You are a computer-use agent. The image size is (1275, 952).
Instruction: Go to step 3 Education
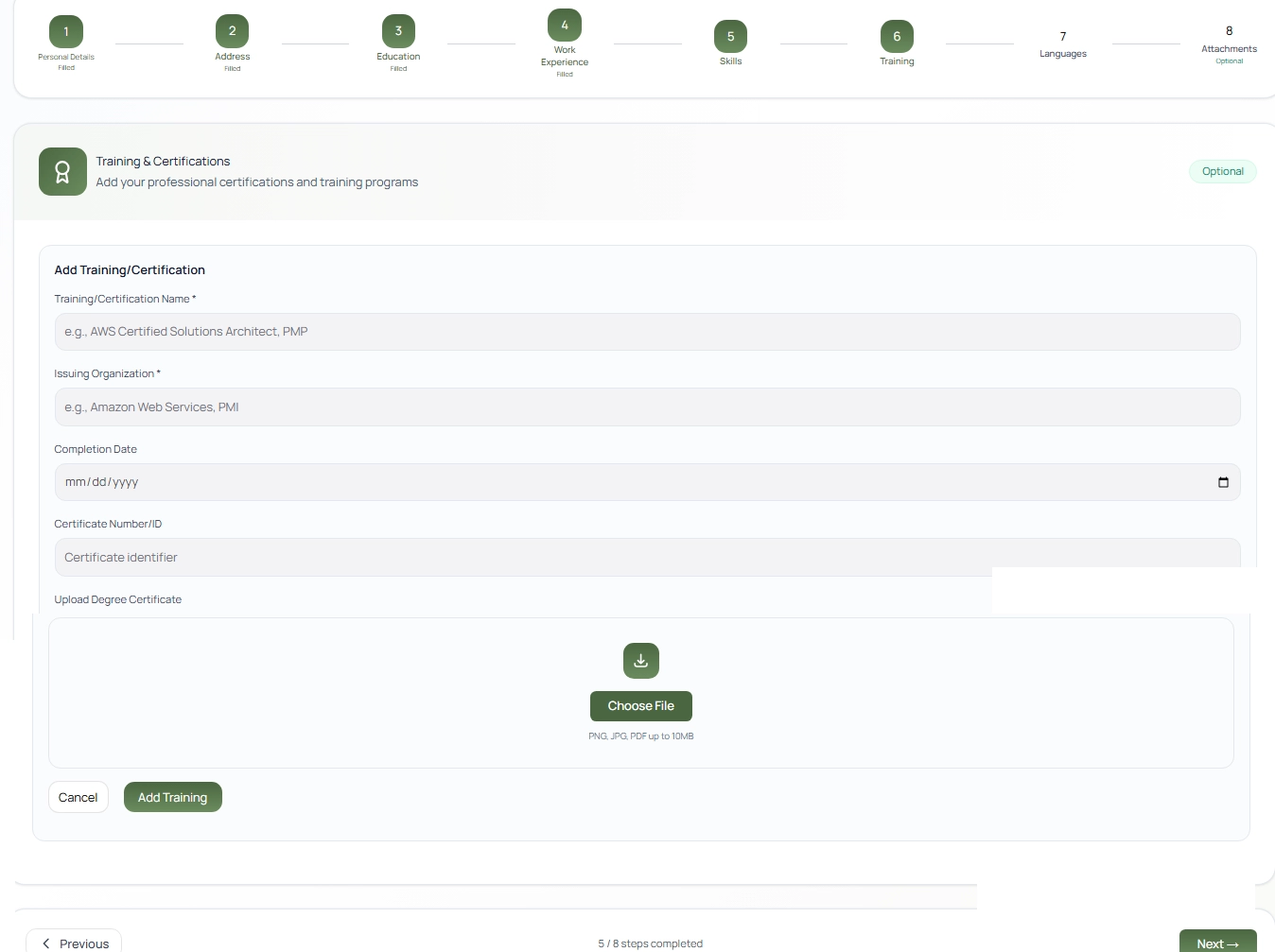click(x=398, y=31)
